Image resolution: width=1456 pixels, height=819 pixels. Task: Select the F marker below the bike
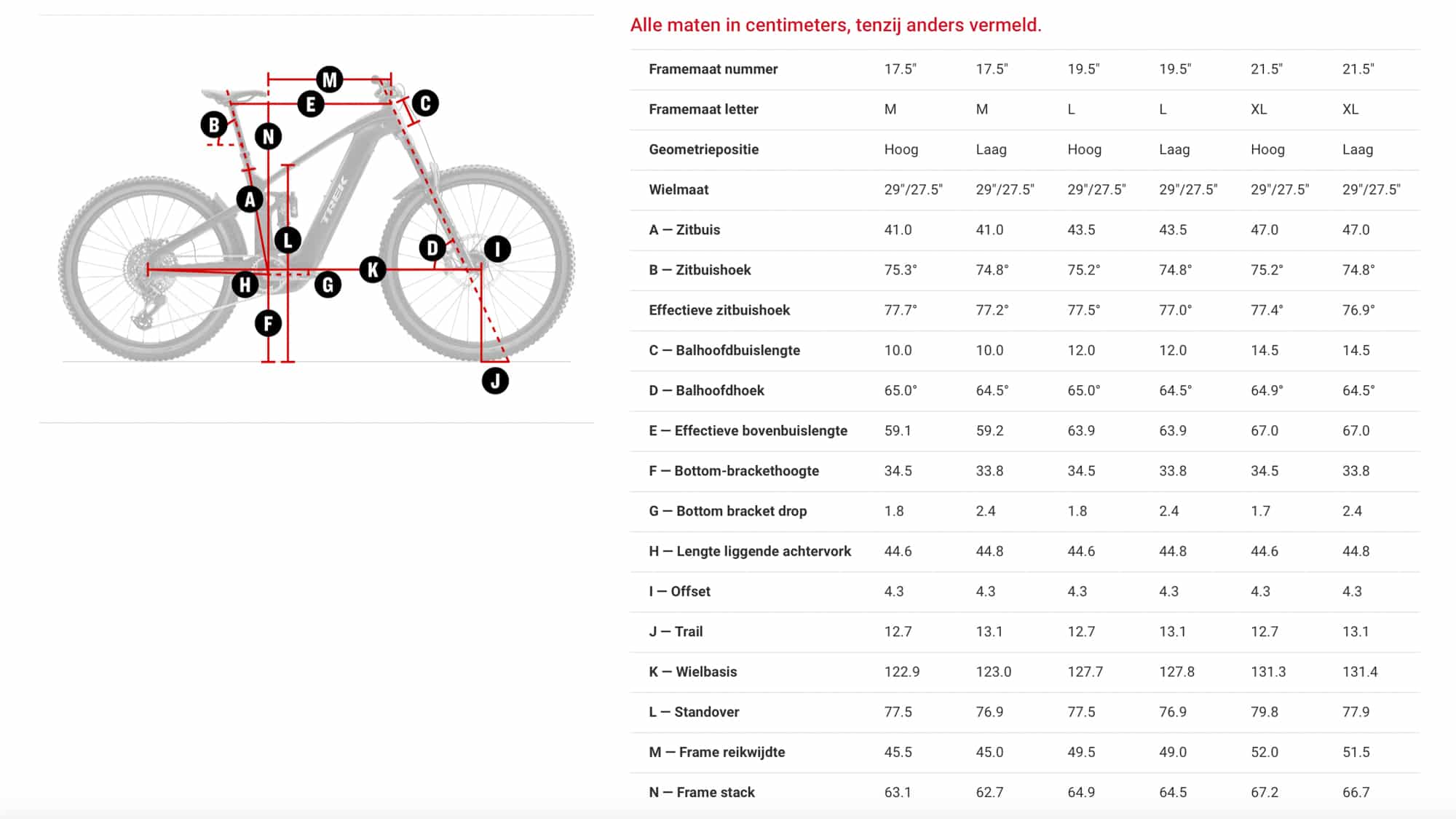tap(268, 323)
